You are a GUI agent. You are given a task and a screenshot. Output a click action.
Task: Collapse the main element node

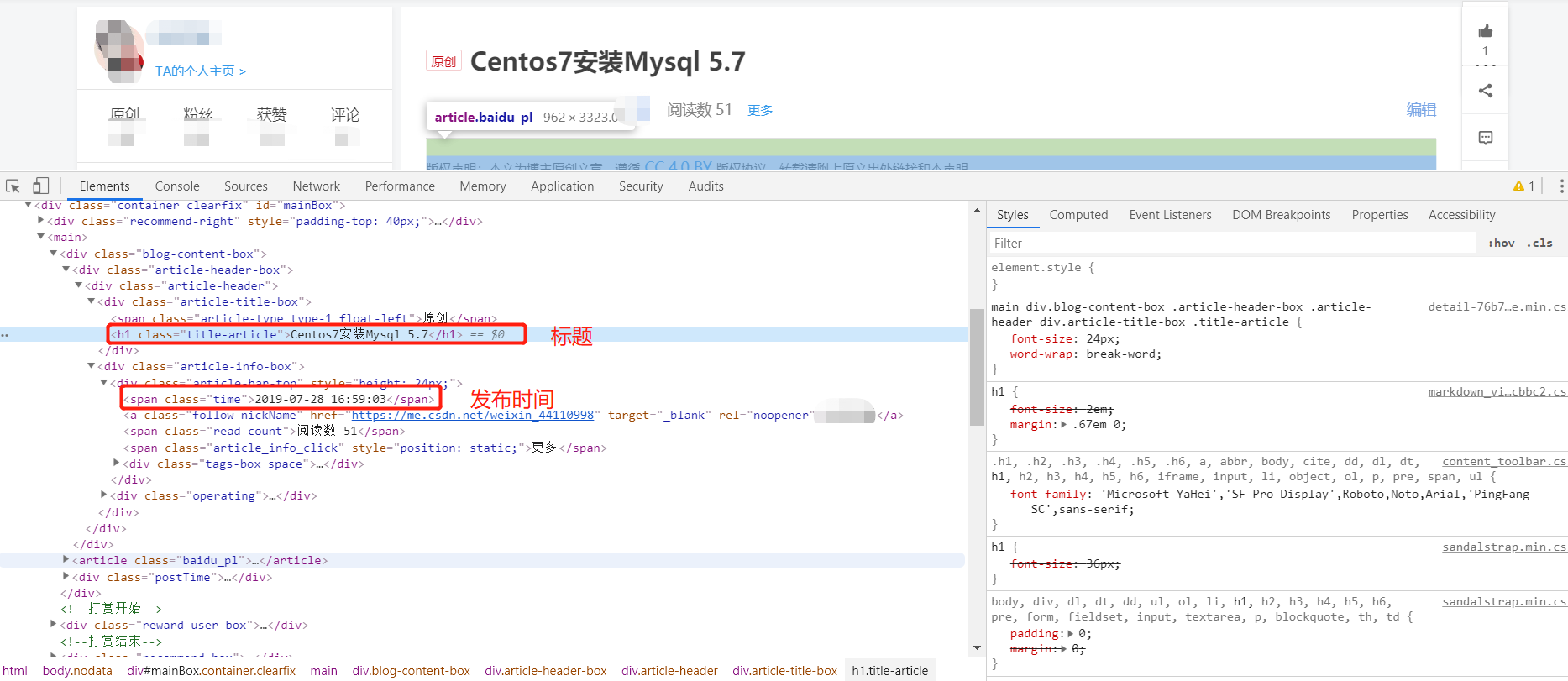tap(41, 237)
